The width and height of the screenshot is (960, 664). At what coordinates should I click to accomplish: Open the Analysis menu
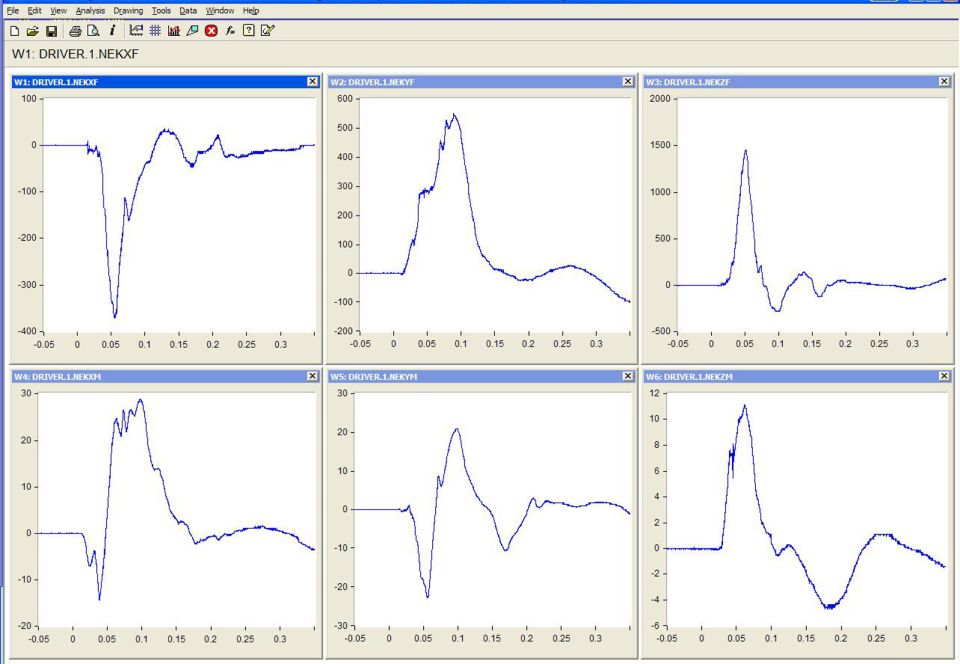tap(90, 11)
